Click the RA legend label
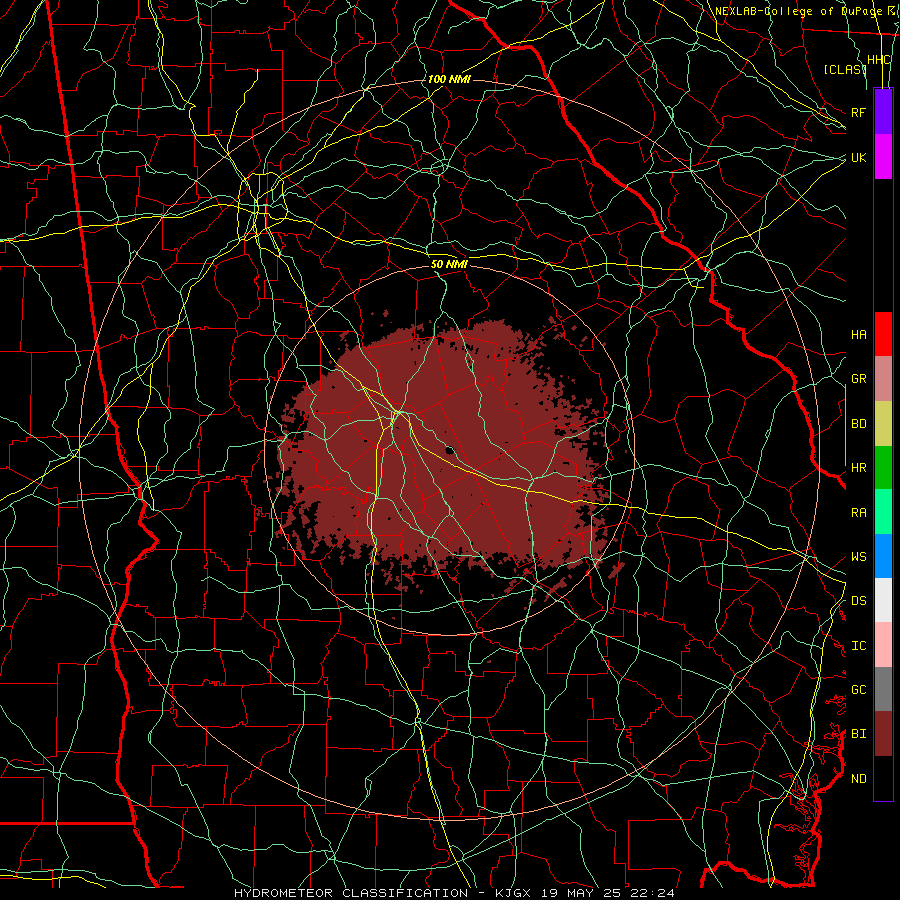Image resolution: width=900 pixels, height=900 pixels. point(858,512)
